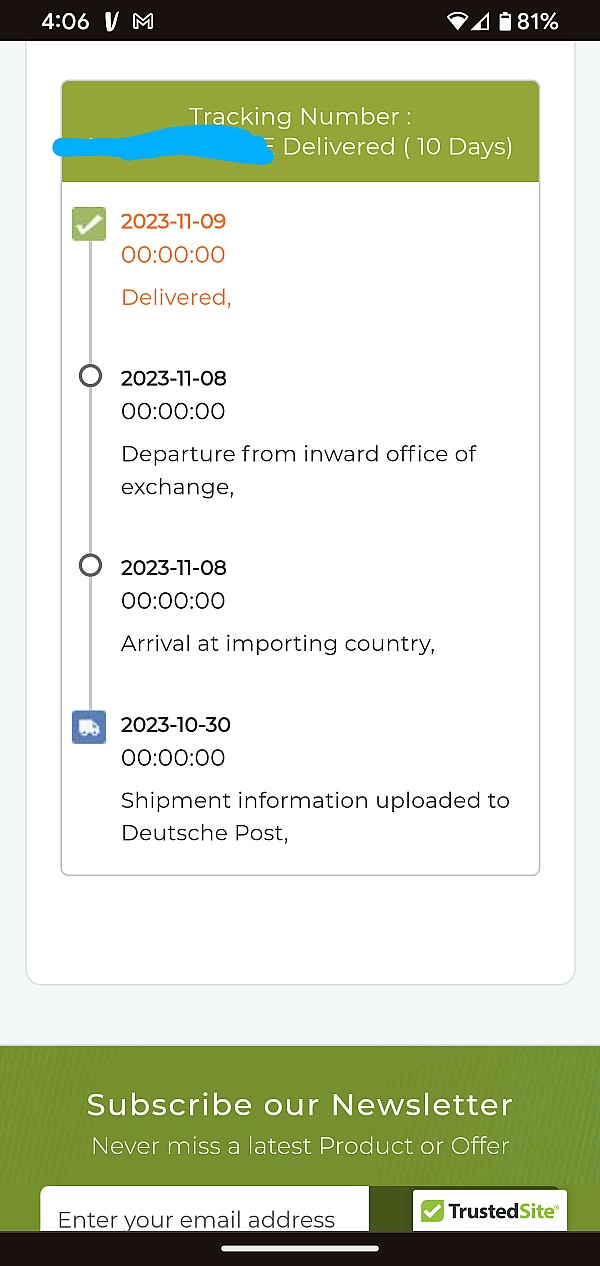Select the Arrival at importing country marker
This screenshot has height=1266, width=600.
[x=90, y=565]
